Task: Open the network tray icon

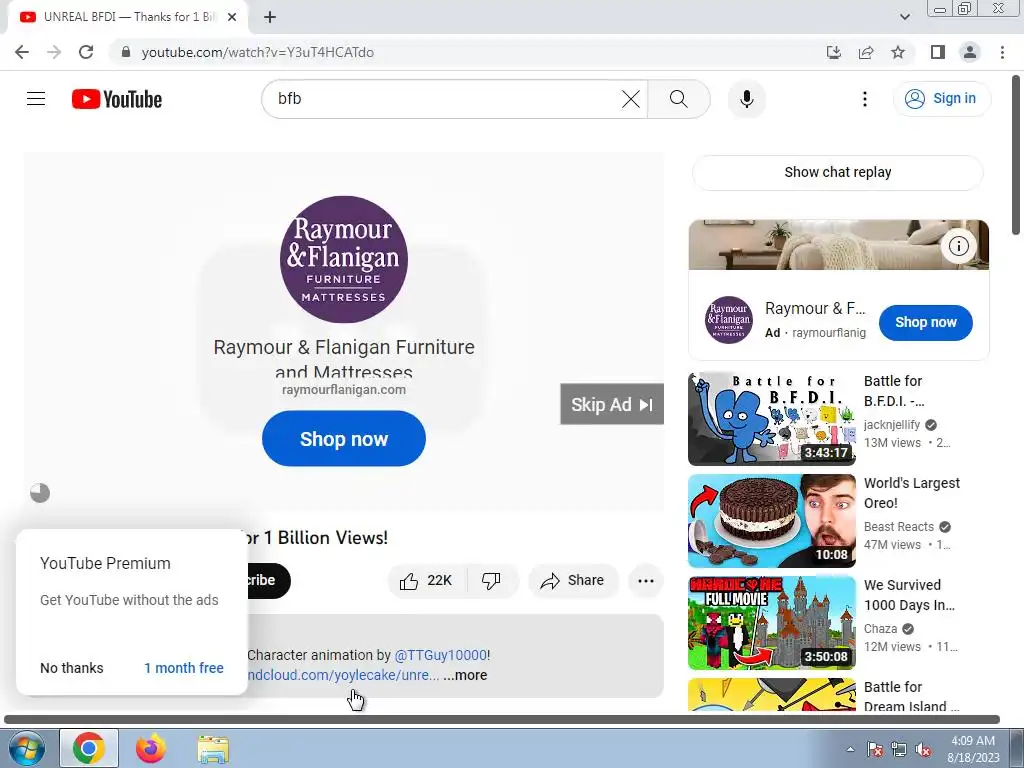Action: pos(899,750)
